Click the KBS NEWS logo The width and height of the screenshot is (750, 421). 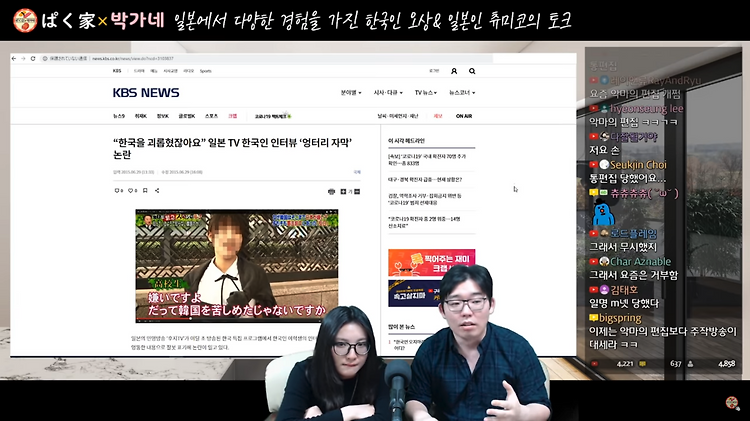coord(146,93)
